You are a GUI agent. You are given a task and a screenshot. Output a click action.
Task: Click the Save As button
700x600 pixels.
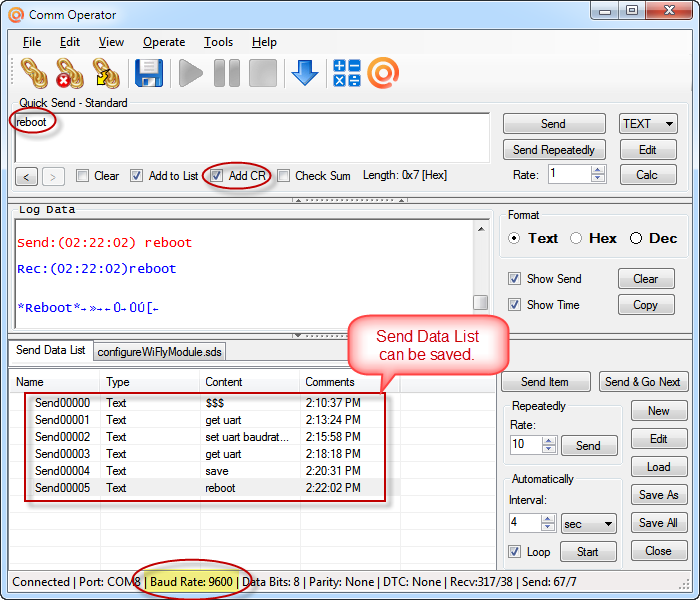coord(659,495)
